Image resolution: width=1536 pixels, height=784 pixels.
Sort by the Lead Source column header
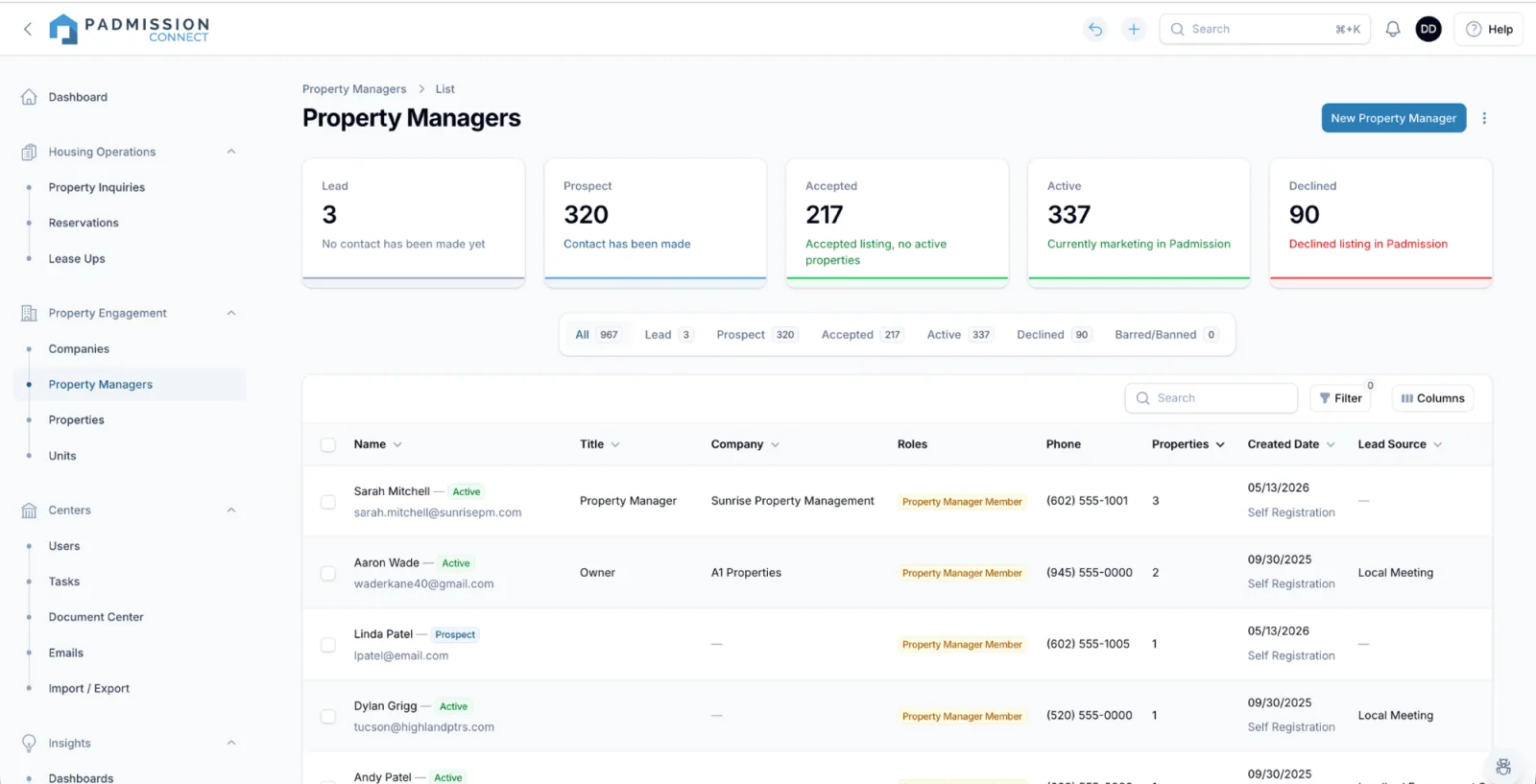[x=1400, y=444]
